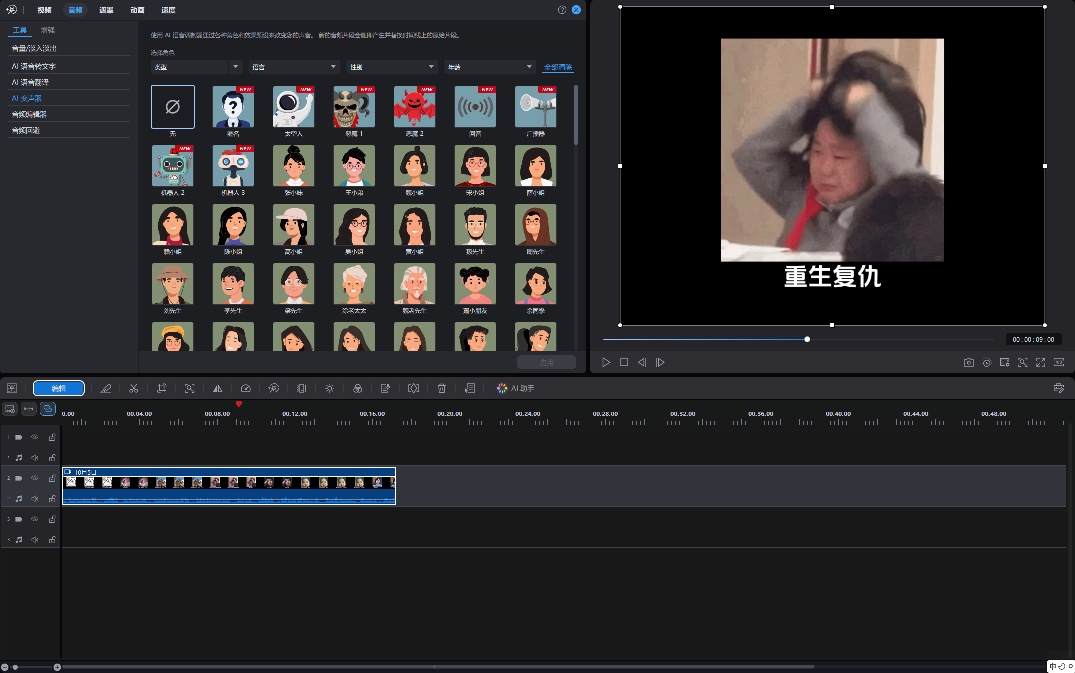This screenshot has height=673, width=1075.
Task: Open the fifth top tab (speed)
Action: (x=168, y=10)
